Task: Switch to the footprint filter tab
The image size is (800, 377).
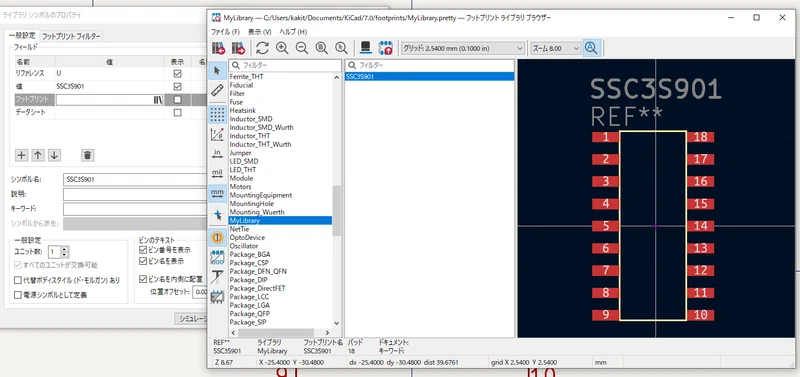Action: pyautogui.click(x=71, y=36)
